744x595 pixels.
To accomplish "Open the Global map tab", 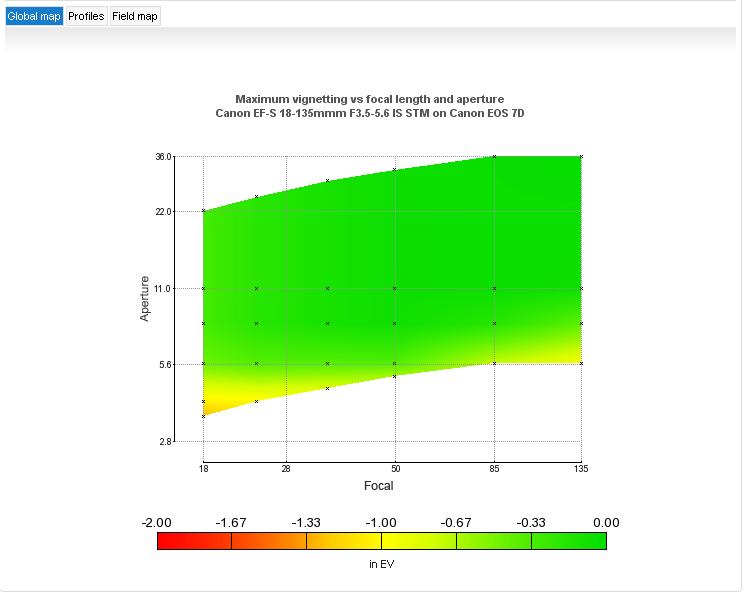I will pyautogui.click(x=34, y=16).
